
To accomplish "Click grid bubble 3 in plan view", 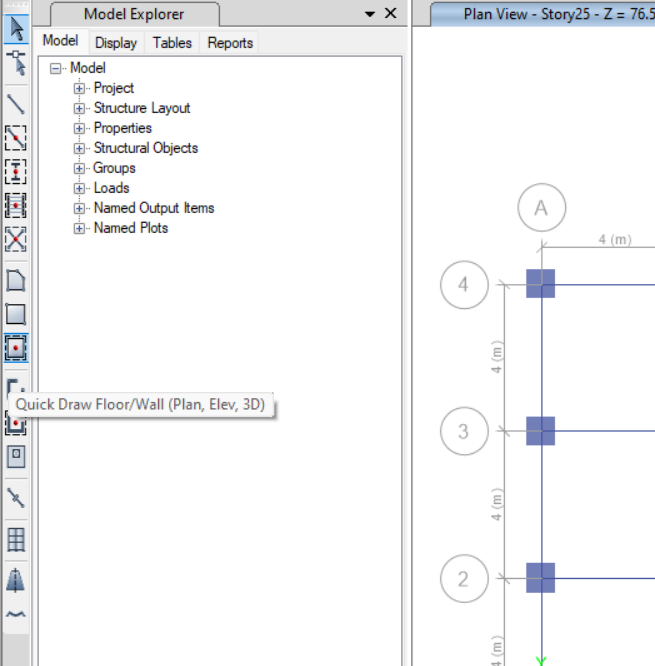I will 464,431.
